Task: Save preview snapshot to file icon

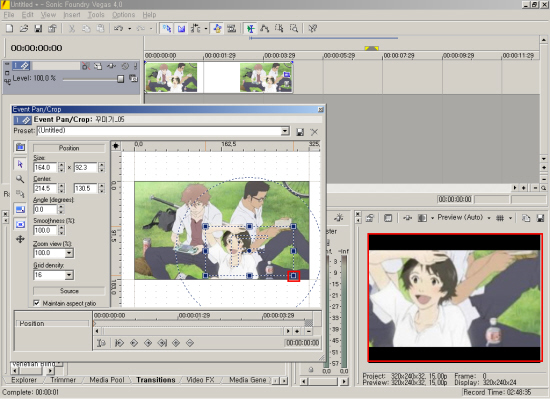Action: [x=541, y=218]
